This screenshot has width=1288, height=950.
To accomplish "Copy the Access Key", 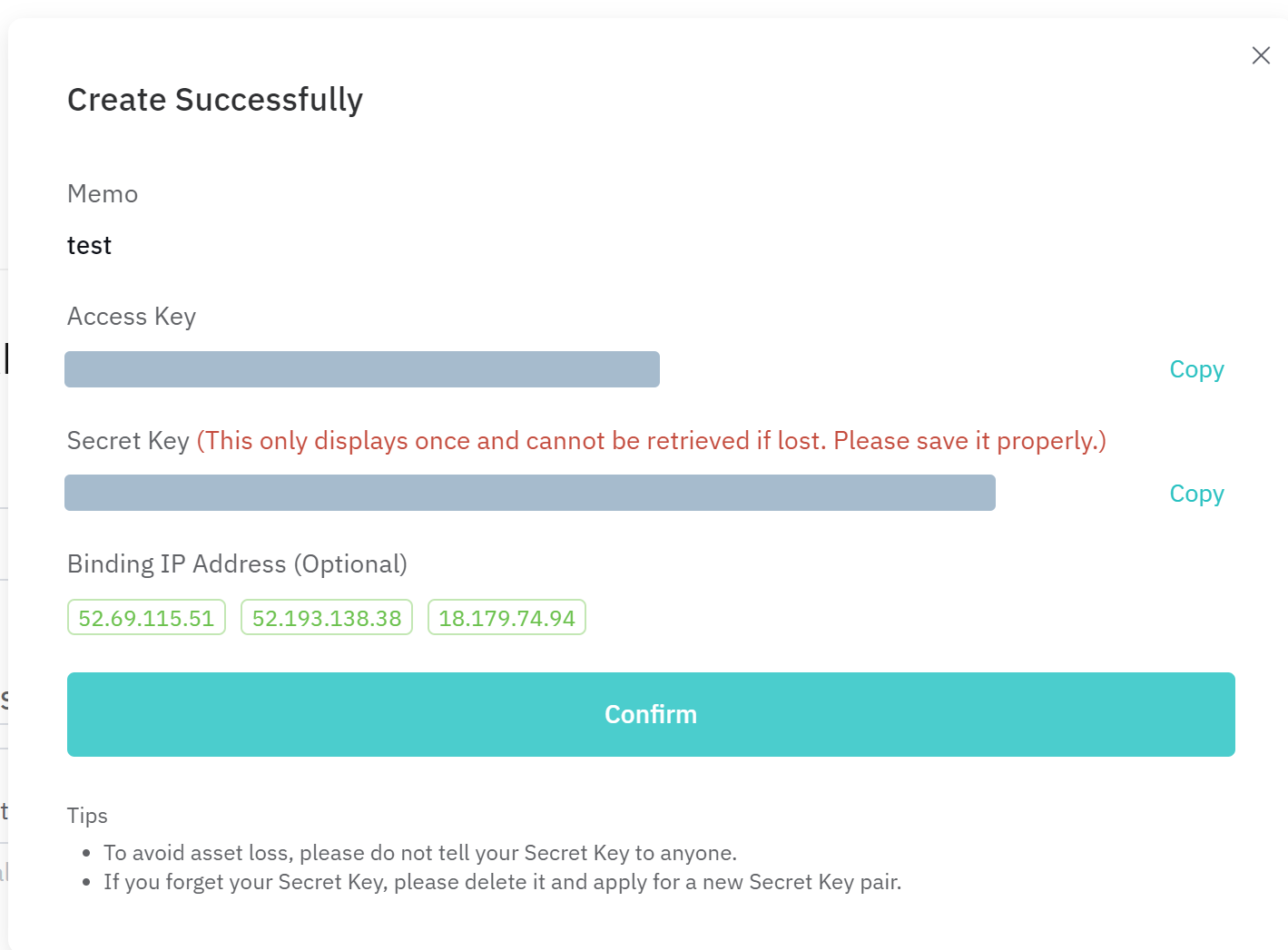I will 1196,369.
